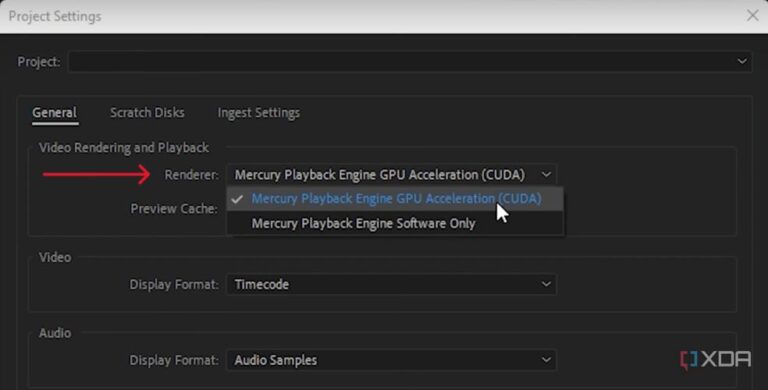The image size is (768, 390).
Task: Click the red arrow pointing at Renderer
Action: click(96, 174)
